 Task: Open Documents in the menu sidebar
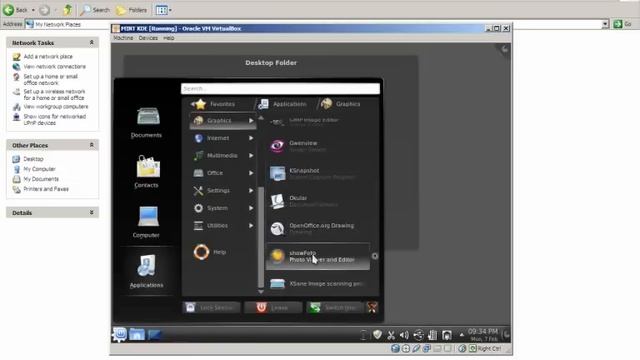tap(146, 122)
